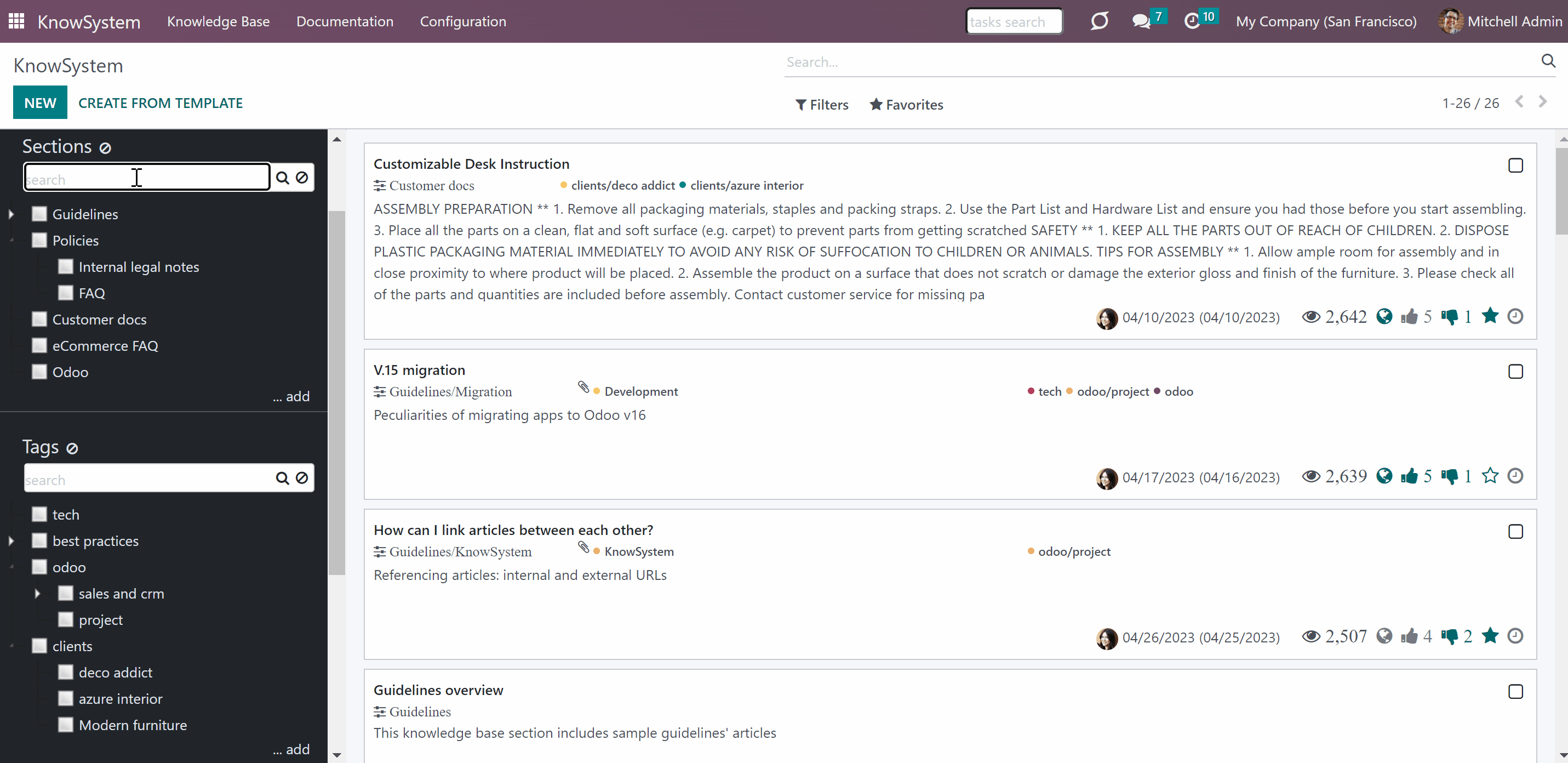The height and width of the screenshot is (763, 1568).
Task: Open the Configuration menu
Action: 462,21
